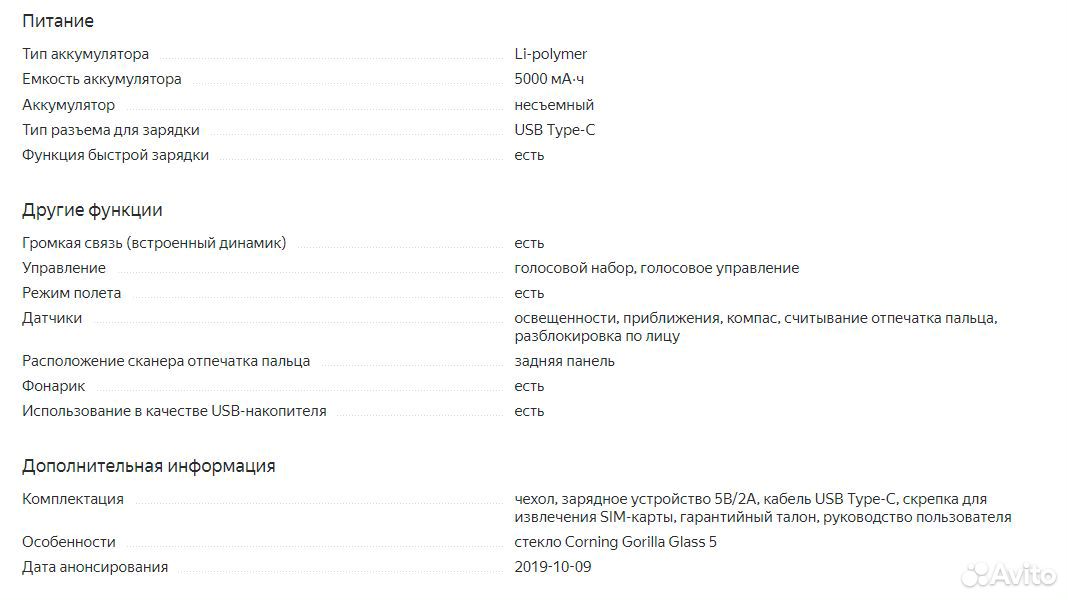
Task: Select the Режим полета label
Action: pos(72,293)
